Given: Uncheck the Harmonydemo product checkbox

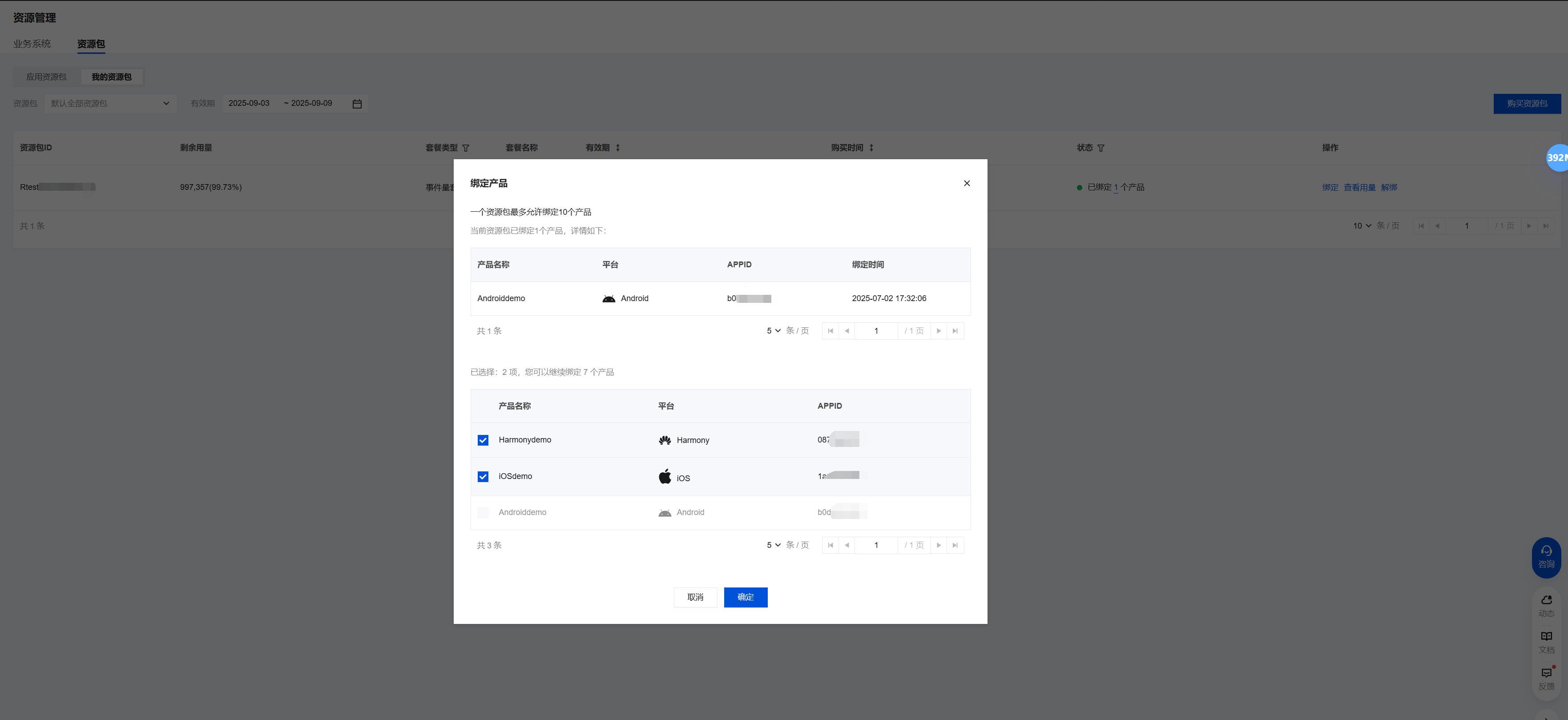Looking at the screenshot, I should pyautogui.click(x=483, y=440).
